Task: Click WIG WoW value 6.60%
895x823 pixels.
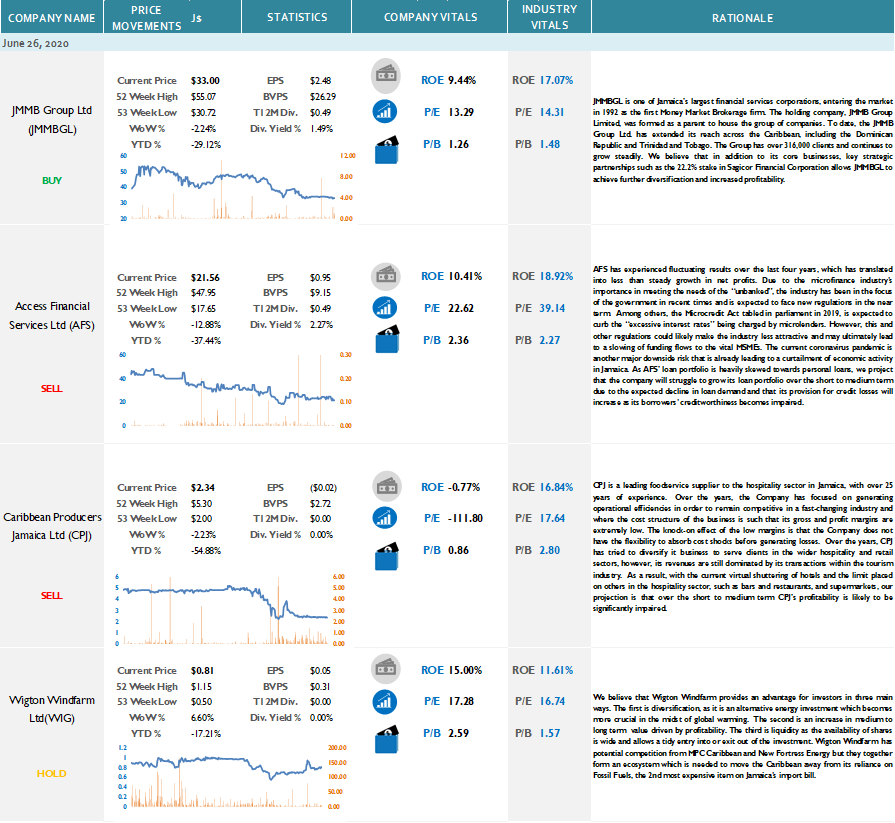Action: [202, 718]
